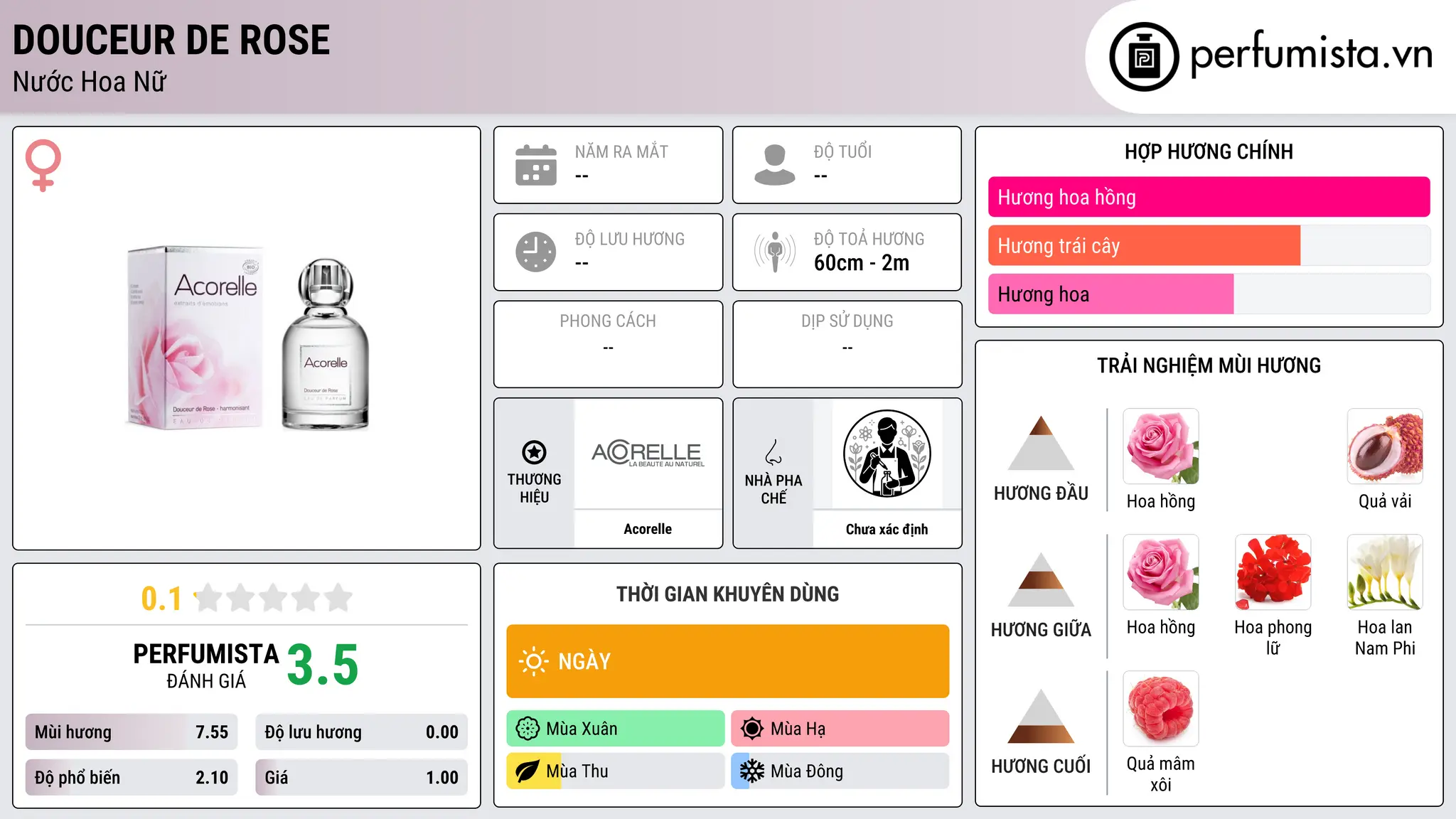Click the THỜI GIAN KHUYÊN DÙNG heading
Image resolution: width=1456 pixels, height=819 pixels.
click(727, 594)
